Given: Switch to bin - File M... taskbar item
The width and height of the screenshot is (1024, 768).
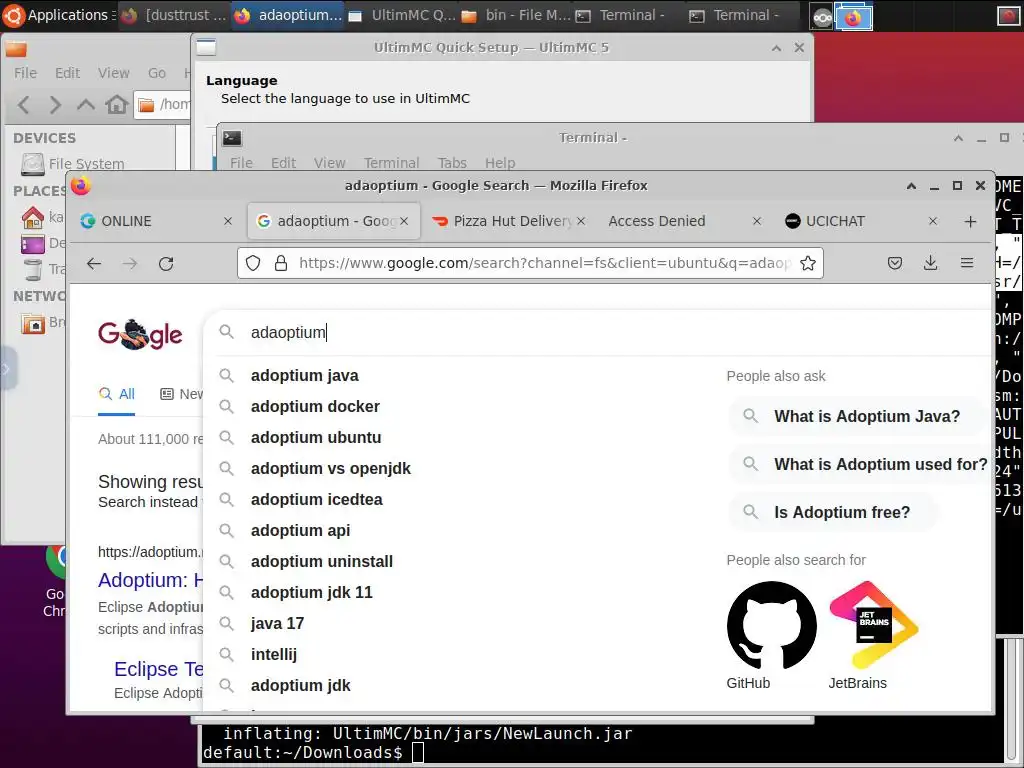Looking at the screenshot, I should pyautogui.click(x=516, y=15).
